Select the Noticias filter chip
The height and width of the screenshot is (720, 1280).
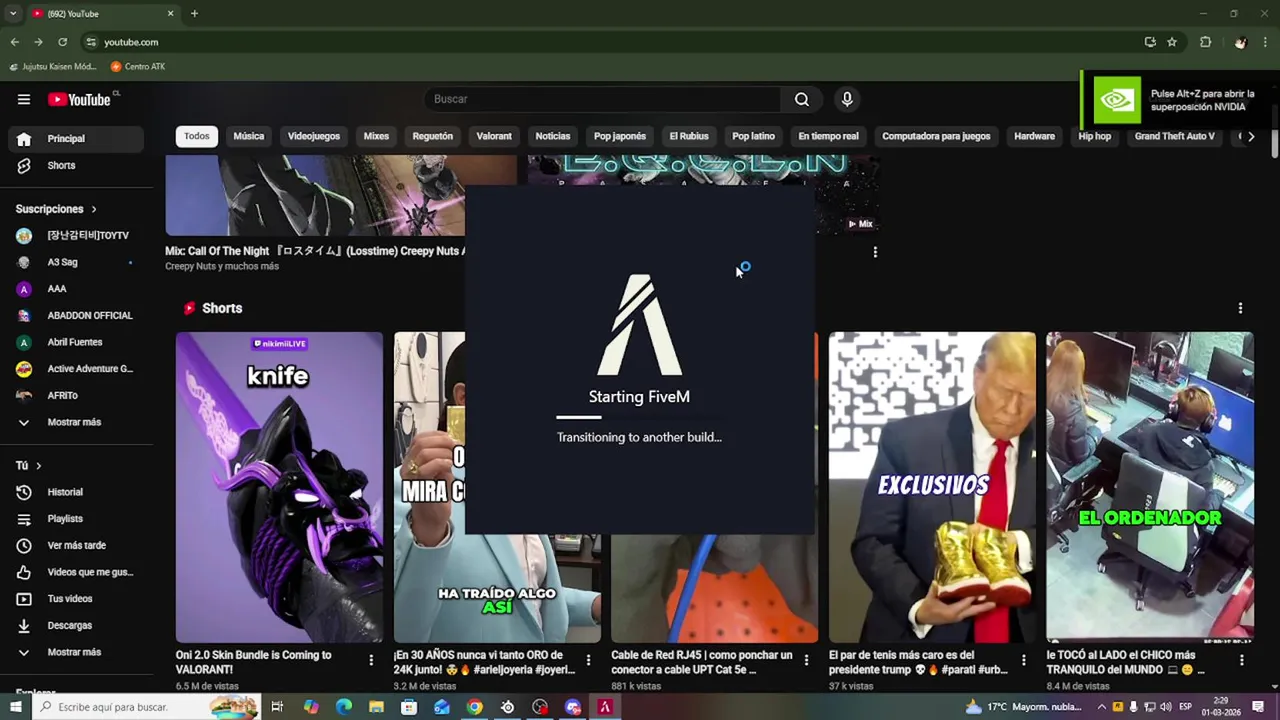click(553, 136)
